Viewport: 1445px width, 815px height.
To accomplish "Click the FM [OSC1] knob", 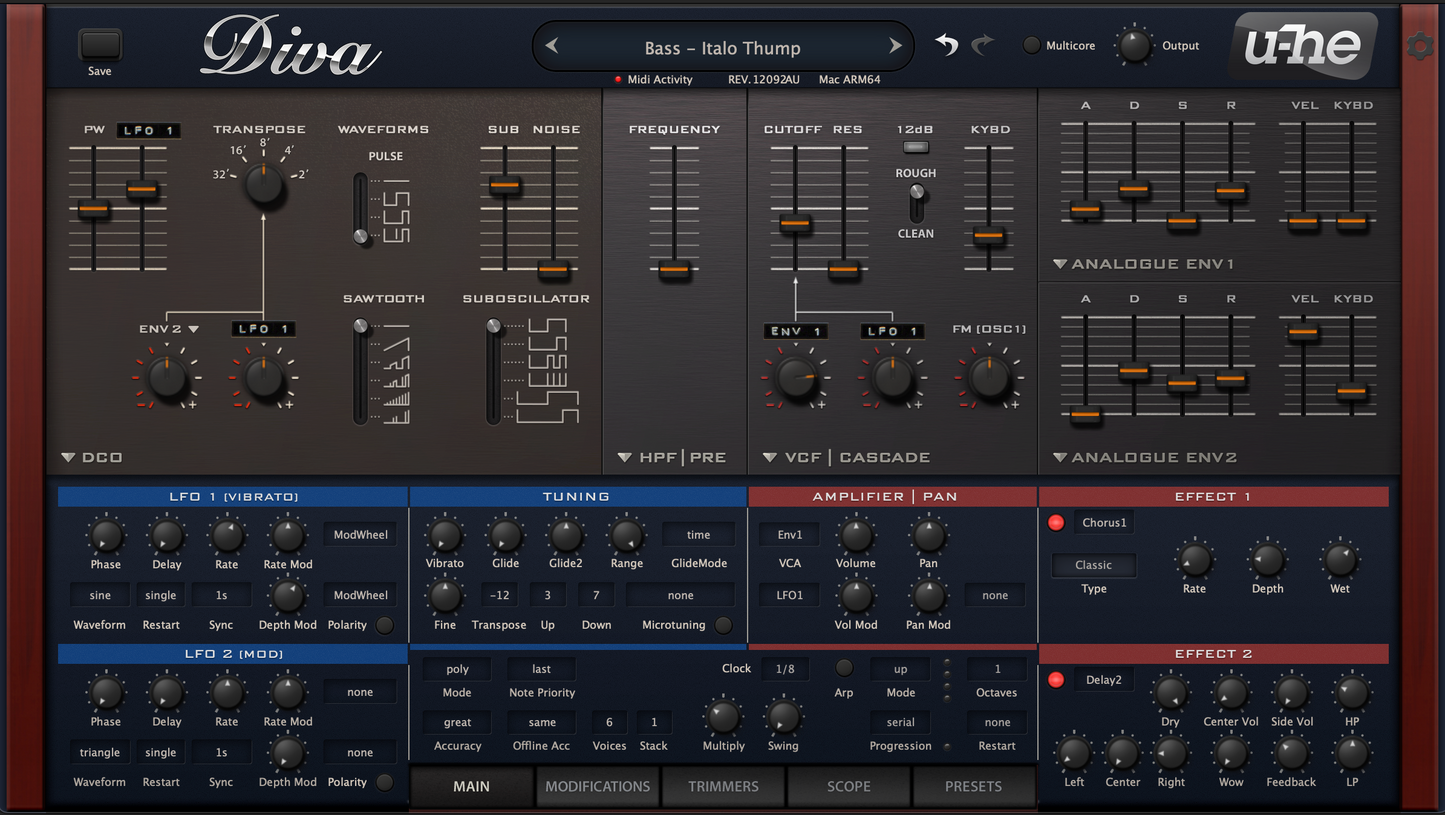I will 989,378.
